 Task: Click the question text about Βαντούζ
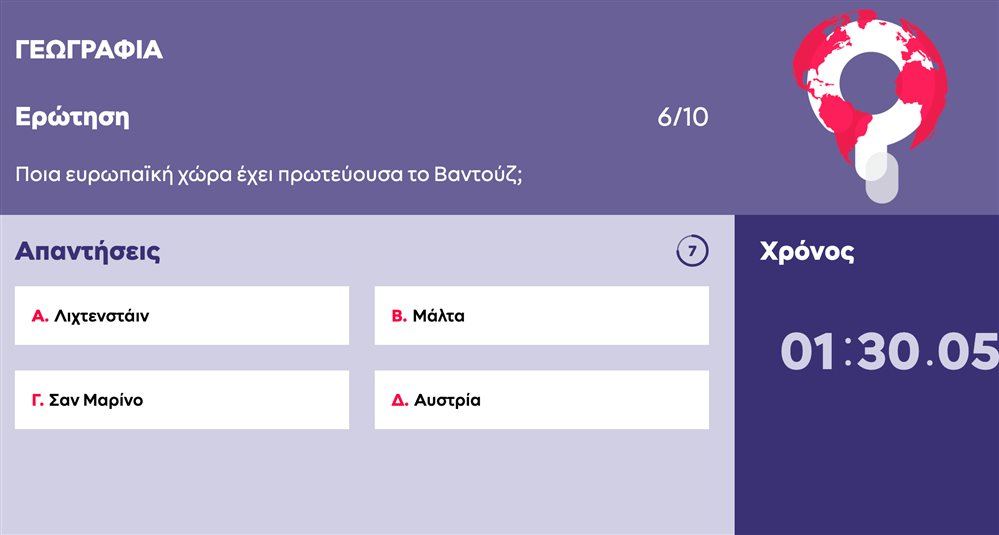click(x=269, y=175)
